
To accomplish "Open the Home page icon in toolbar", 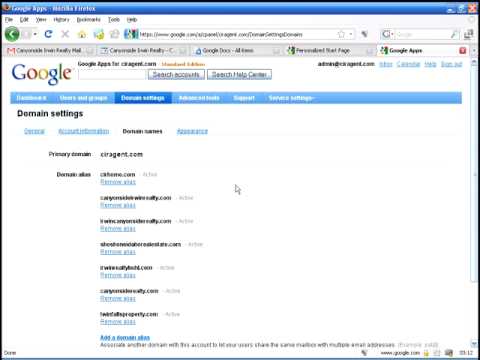I will click(82, 34).
